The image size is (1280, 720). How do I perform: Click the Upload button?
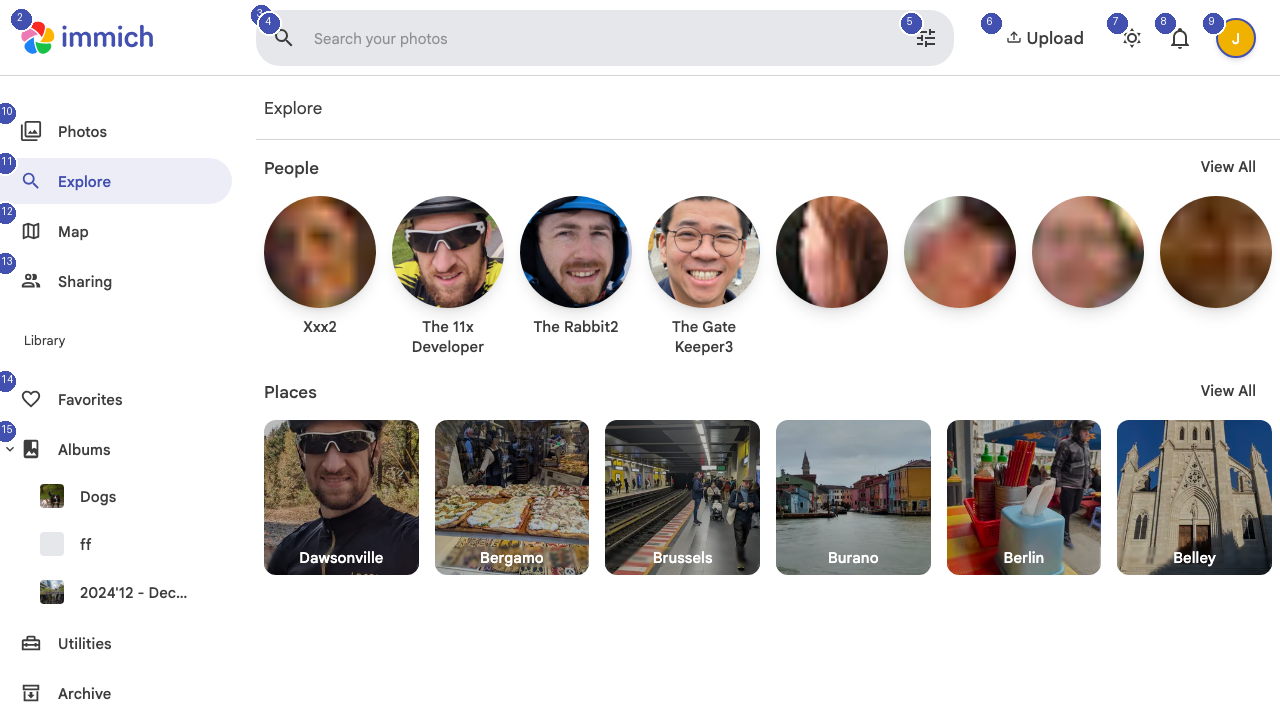(1045, 37)
